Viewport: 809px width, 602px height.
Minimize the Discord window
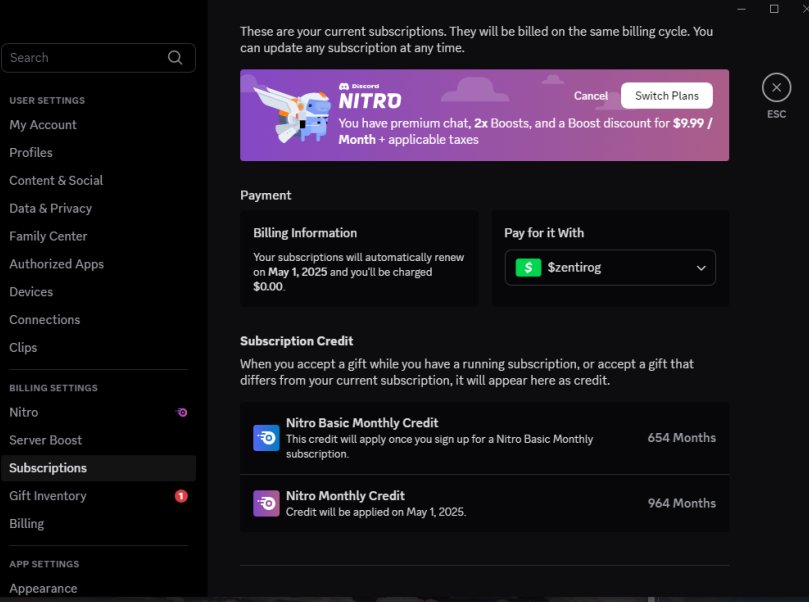(741, 9)
